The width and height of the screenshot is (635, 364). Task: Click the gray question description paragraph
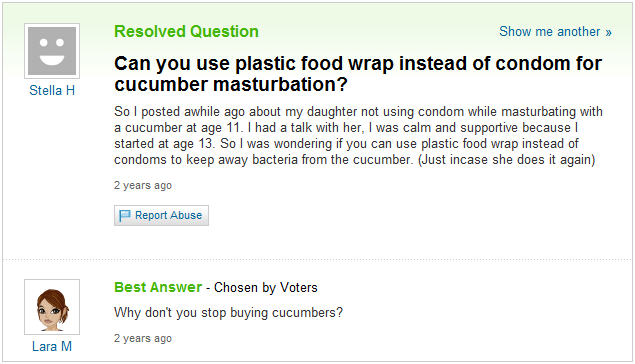[x=358, y=136]
